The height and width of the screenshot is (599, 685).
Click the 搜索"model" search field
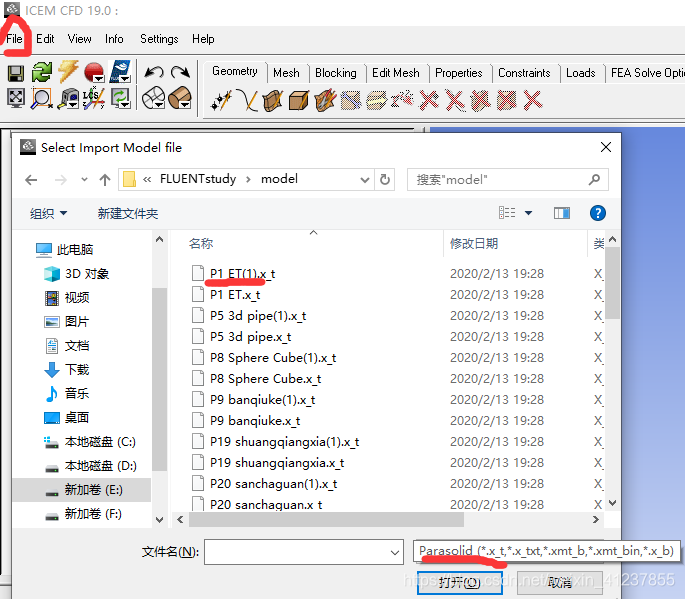(x=508, y=180)
